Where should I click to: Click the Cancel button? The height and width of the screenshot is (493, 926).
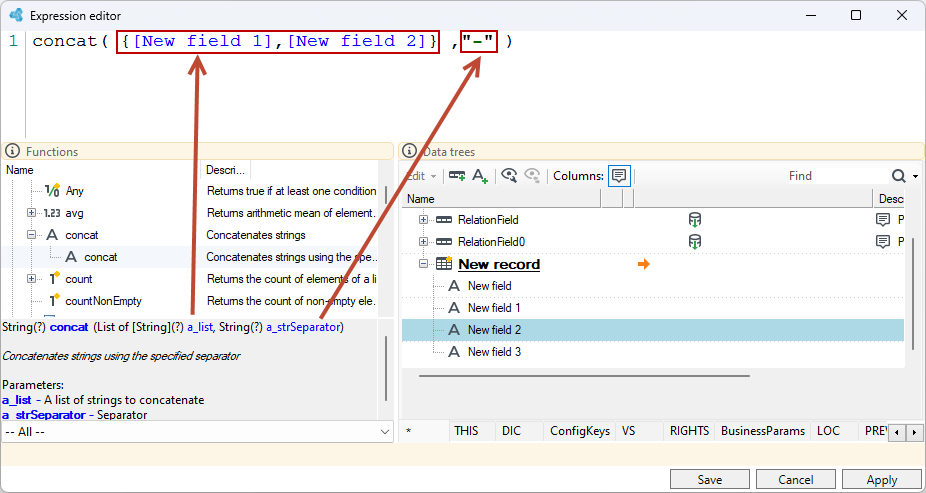(x=795, y=480)
